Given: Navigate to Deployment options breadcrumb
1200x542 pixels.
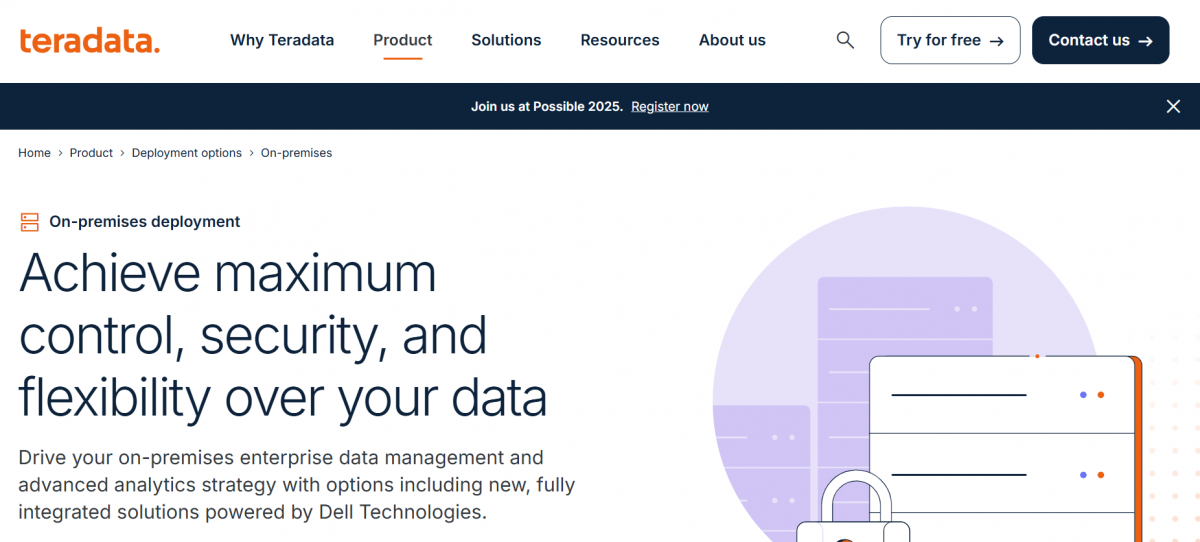Looking at the screenshot, I should point(187,153).
